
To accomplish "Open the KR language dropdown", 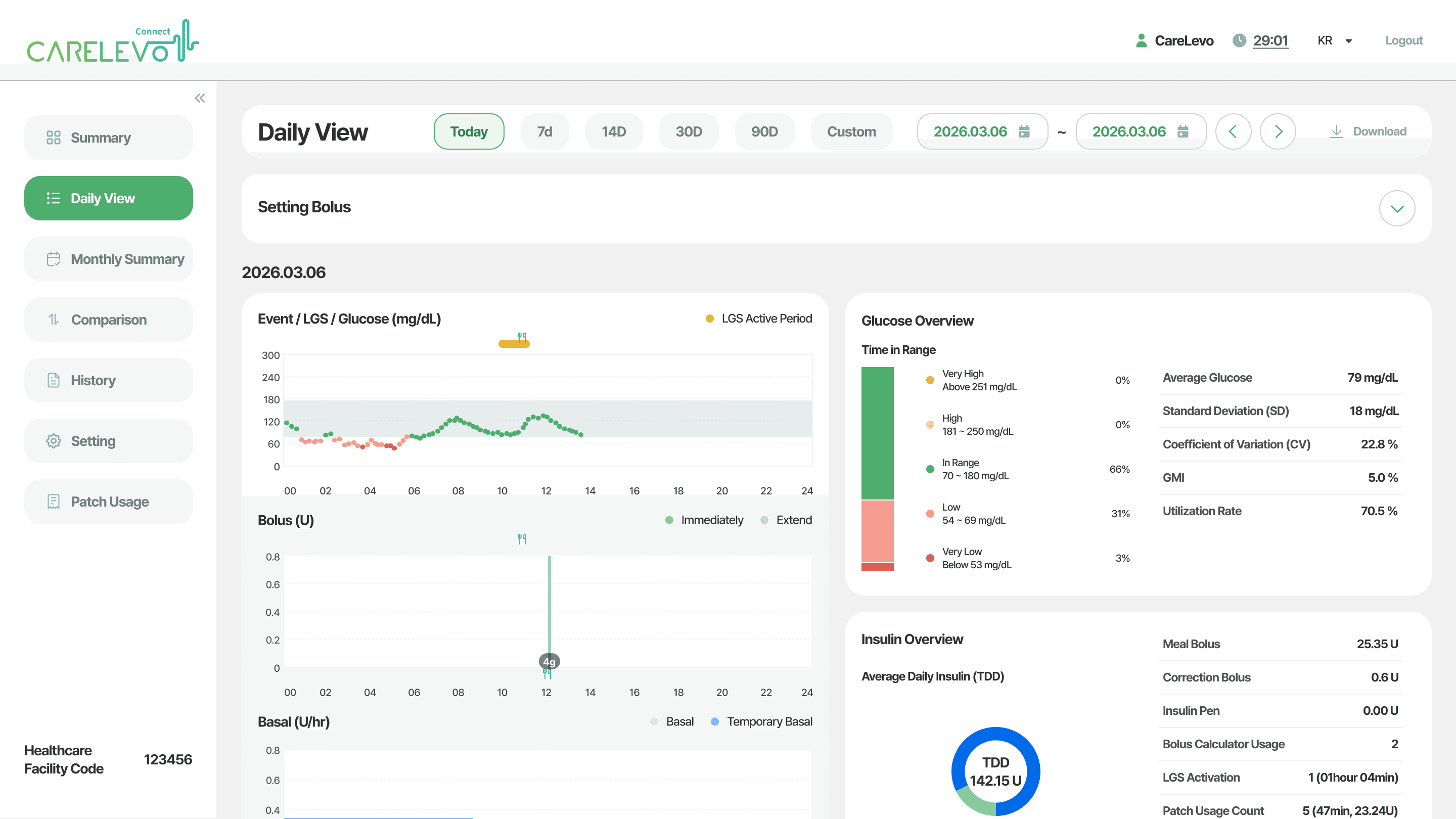I will pyautogui.click(x=1335, y=40).
